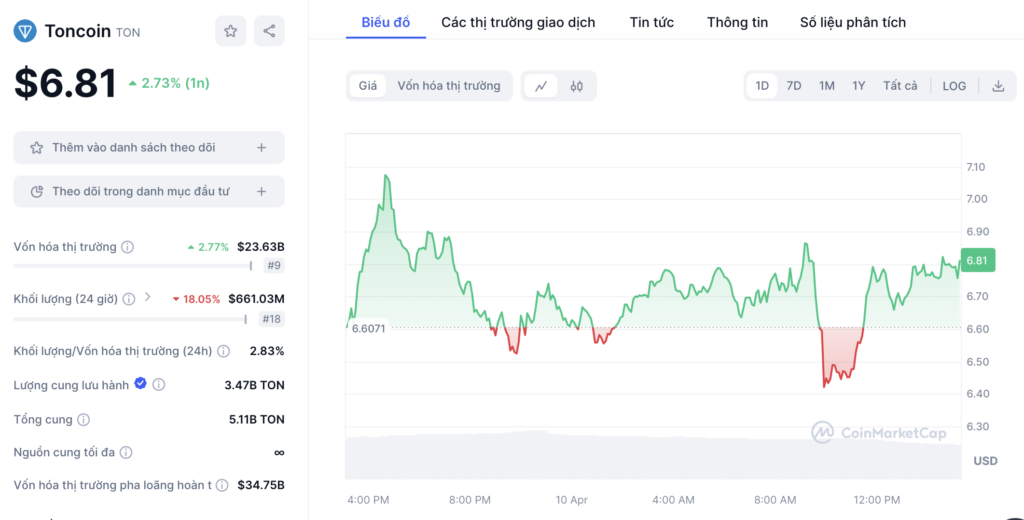
Task: Click the $661.03M volume value
Action: (x=256, y=299)
